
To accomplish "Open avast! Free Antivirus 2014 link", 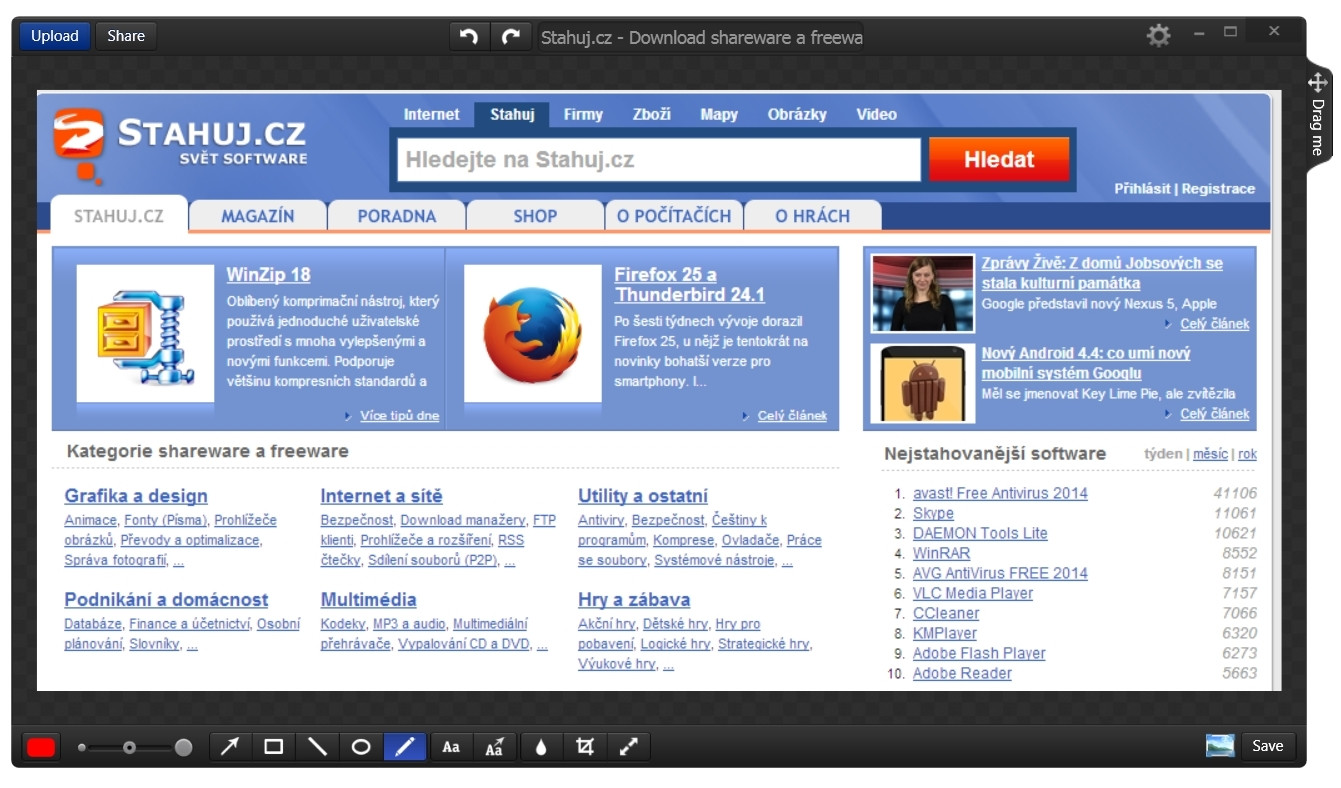I will click(x=1000, y=493).
